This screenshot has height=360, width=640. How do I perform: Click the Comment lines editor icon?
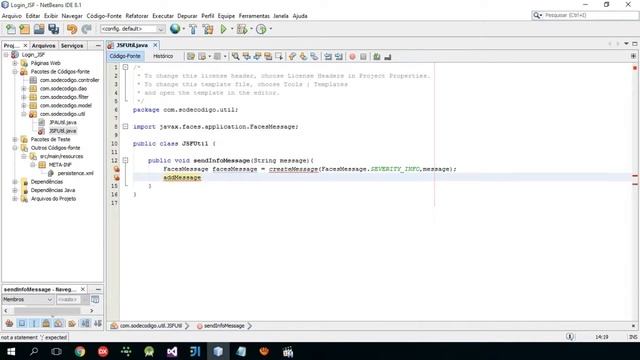(377, 56)
